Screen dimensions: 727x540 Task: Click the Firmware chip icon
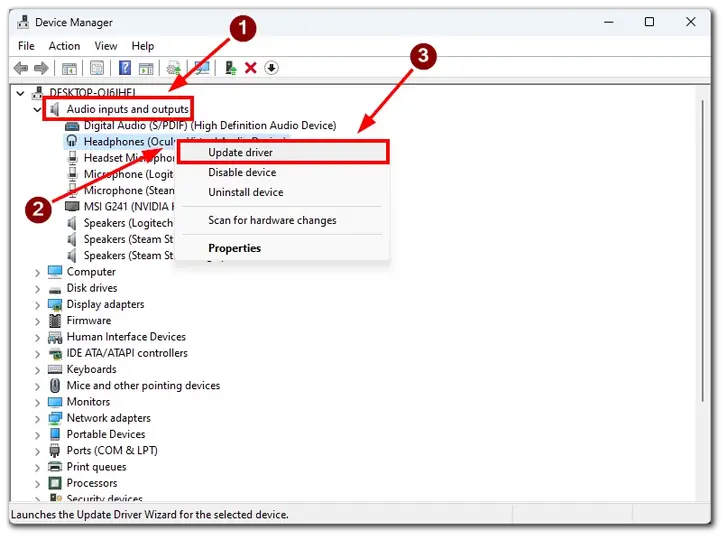[55, 321]
